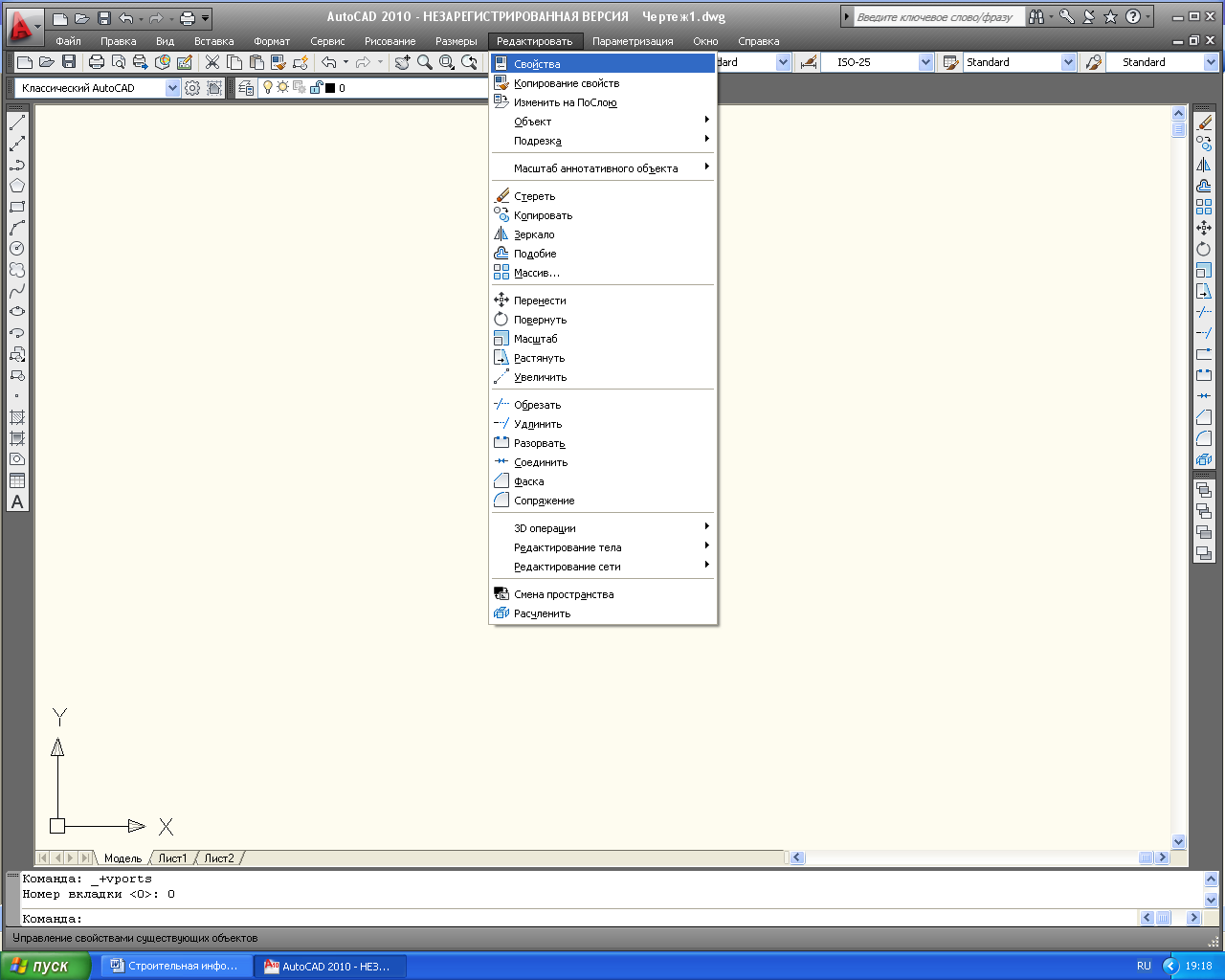Expand the Подрезка submenu
Viewport: 1225px width, 980px height.
(603, 141)
